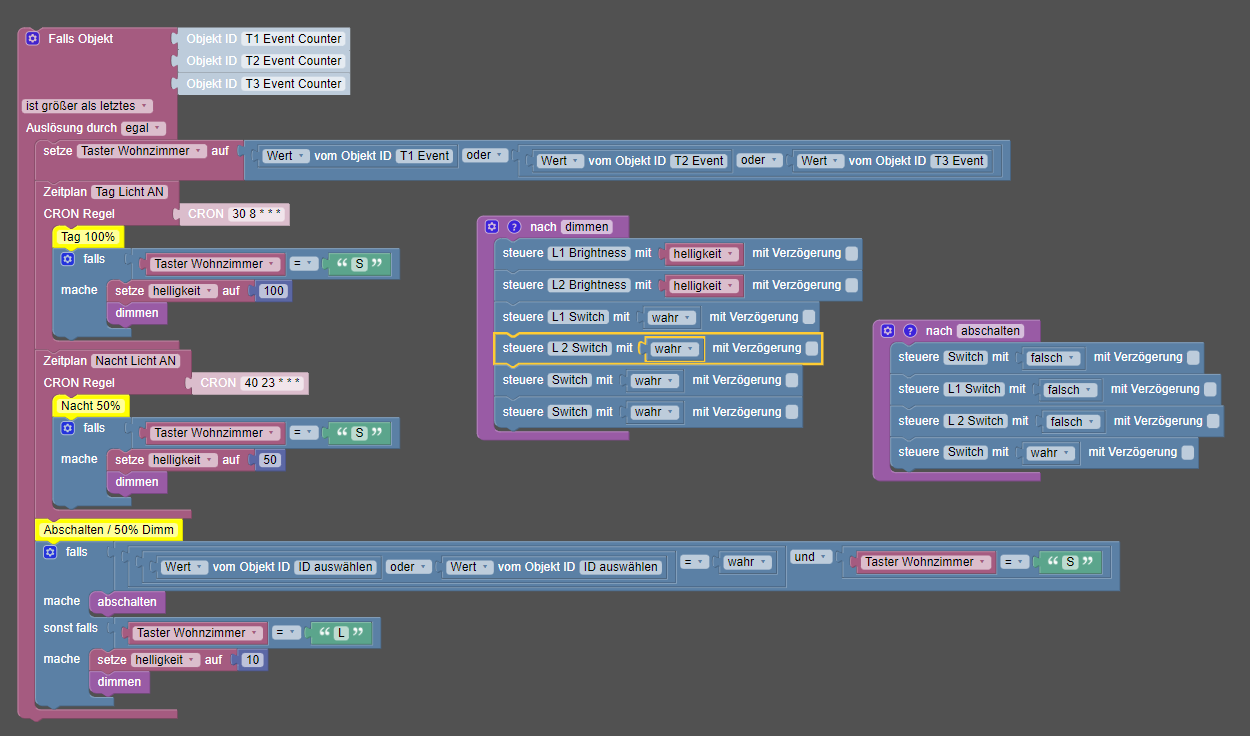The image size is (1250, 736).
Task: Tick delay checkbox on abschalten L 2 Switch row
Action: [x=1213, y=421]
